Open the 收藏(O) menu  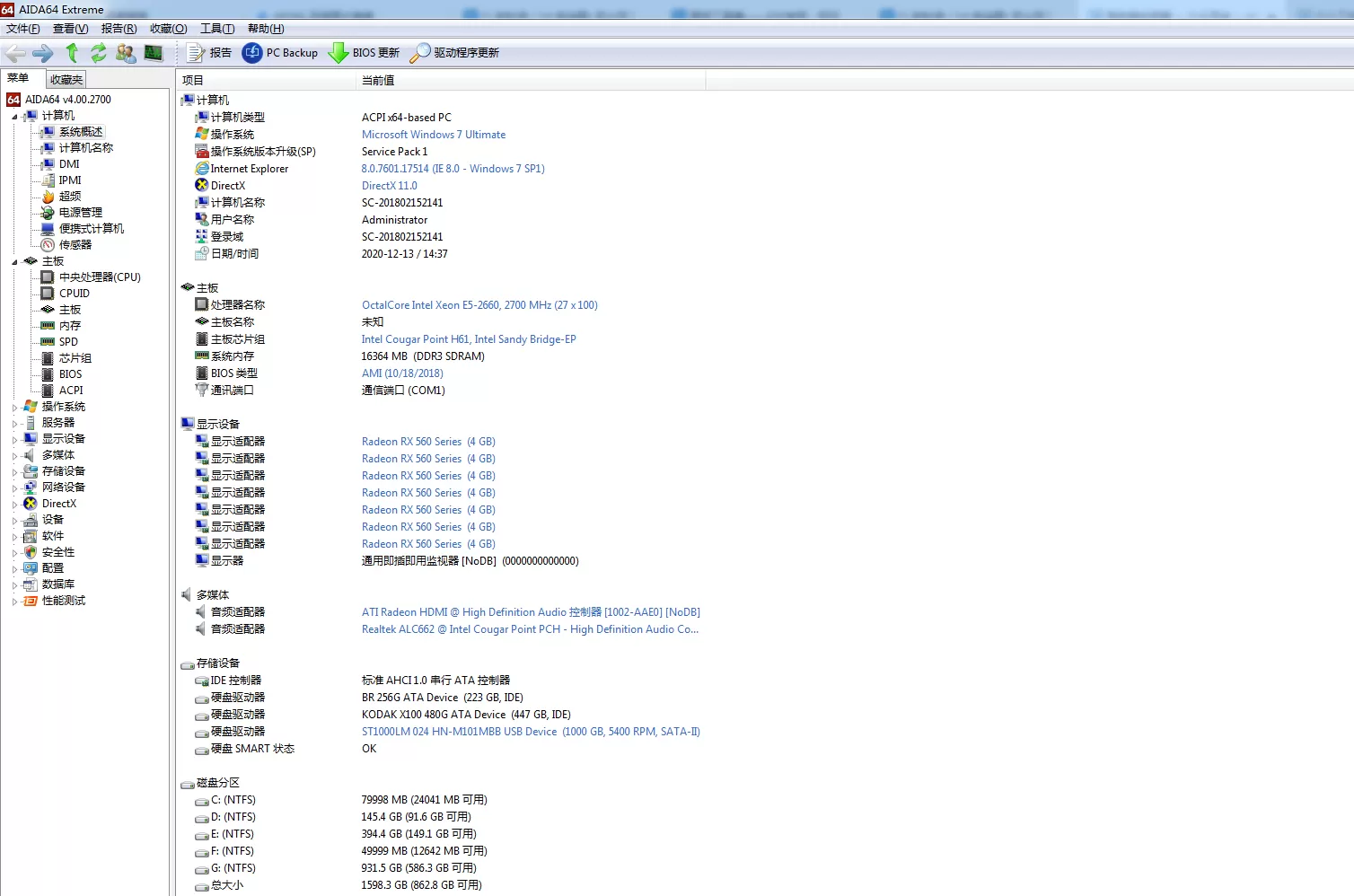[169, 29]
